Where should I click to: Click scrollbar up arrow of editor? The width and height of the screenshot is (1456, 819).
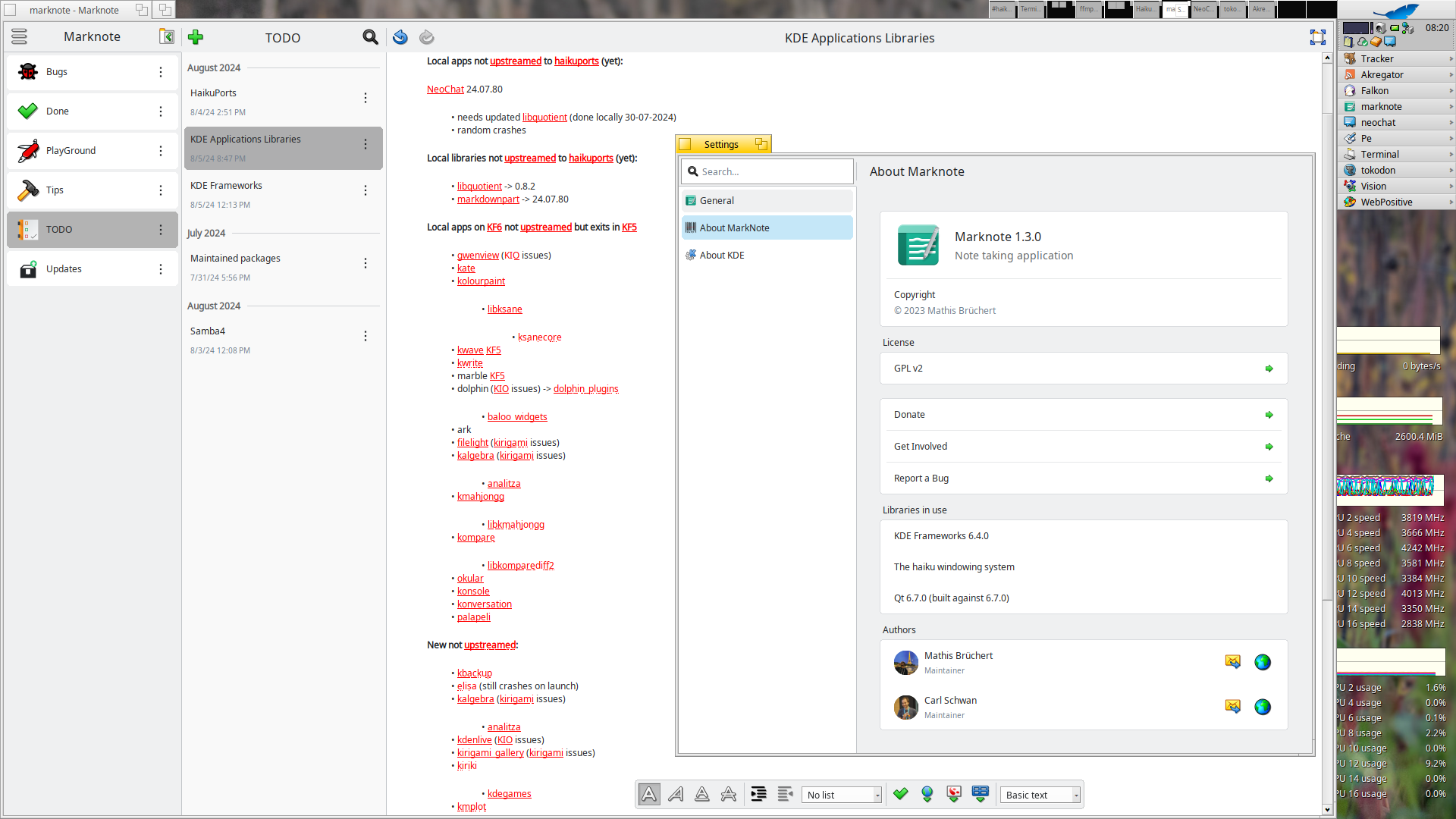(1327, 58)
